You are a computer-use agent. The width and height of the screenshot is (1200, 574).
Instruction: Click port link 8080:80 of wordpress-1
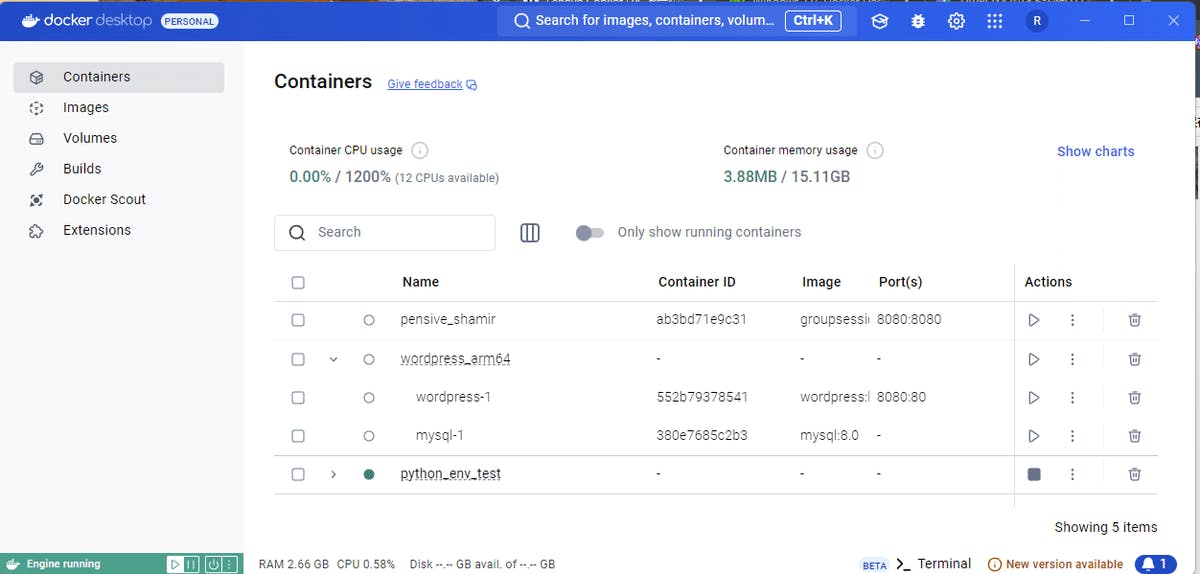(x=902, y=397)
